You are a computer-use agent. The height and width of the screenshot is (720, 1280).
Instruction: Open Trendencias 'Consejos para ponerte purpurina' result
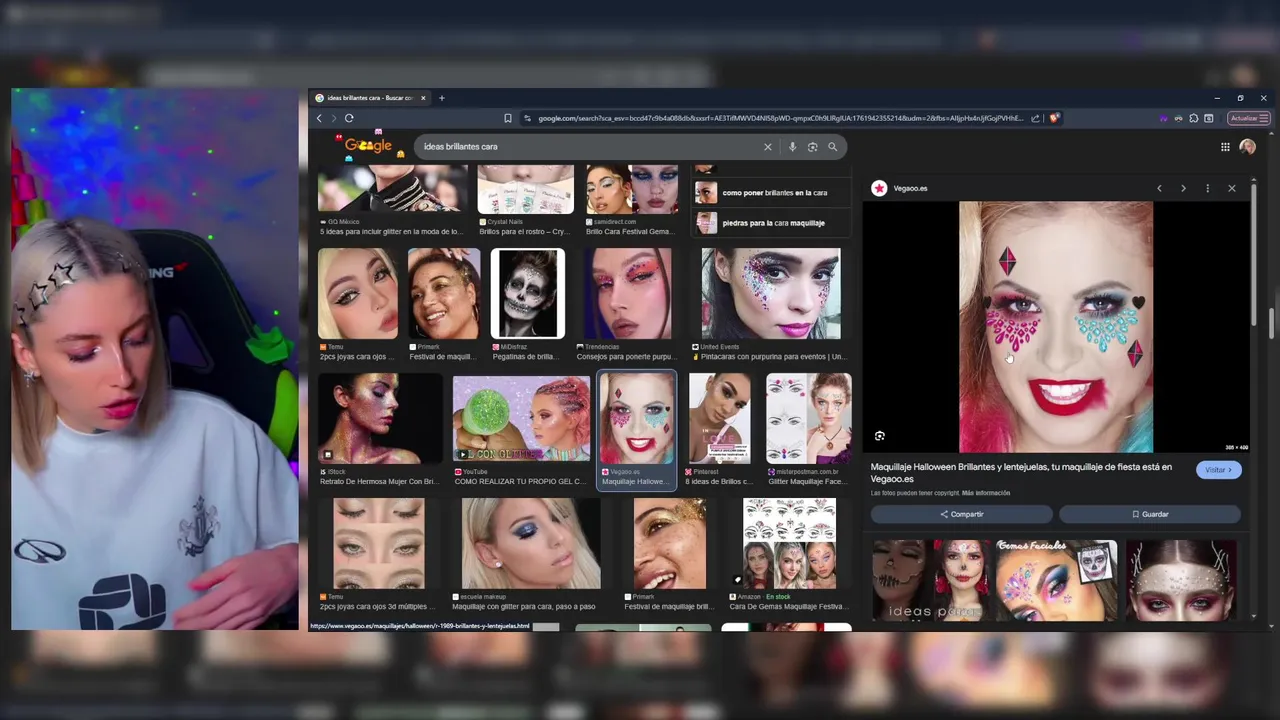(x=627, y=294)
